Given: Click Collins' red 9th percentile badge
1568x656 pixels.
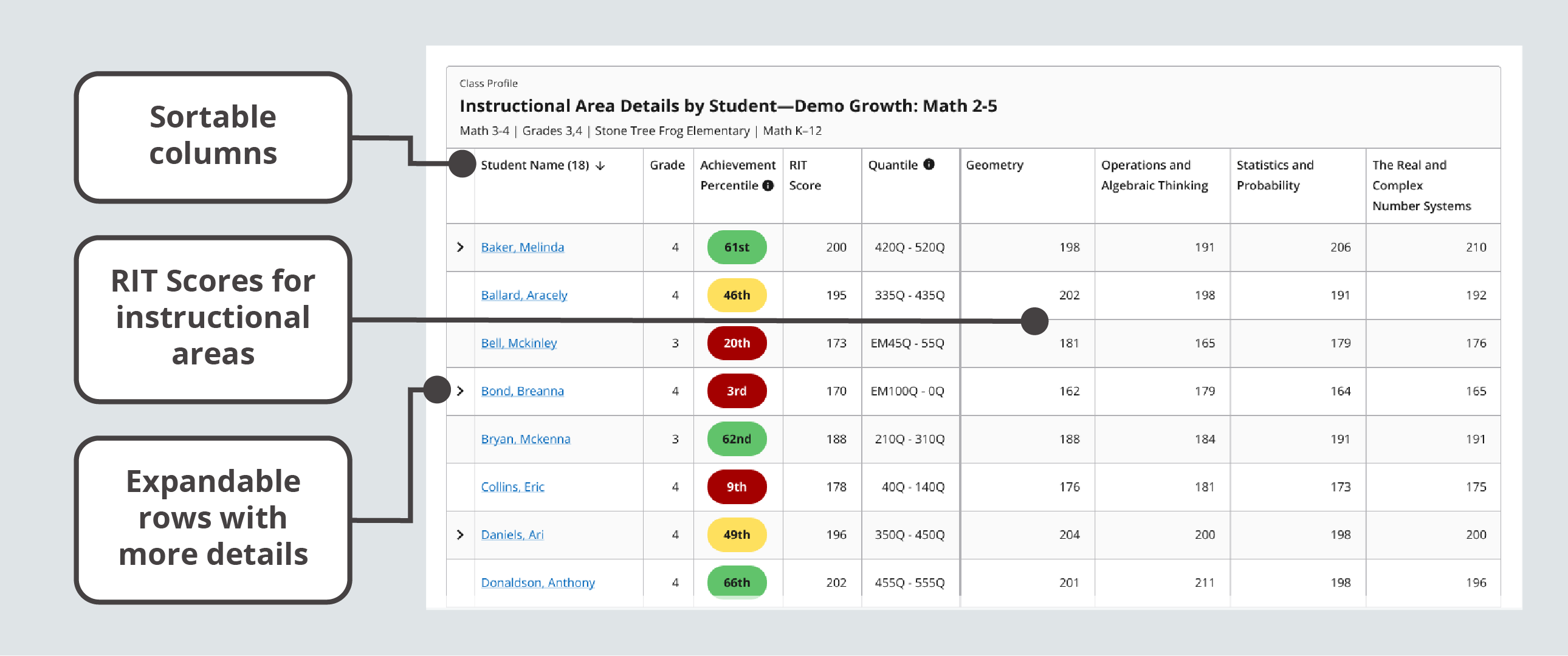Looking at the screenshot, I should 737,487.
